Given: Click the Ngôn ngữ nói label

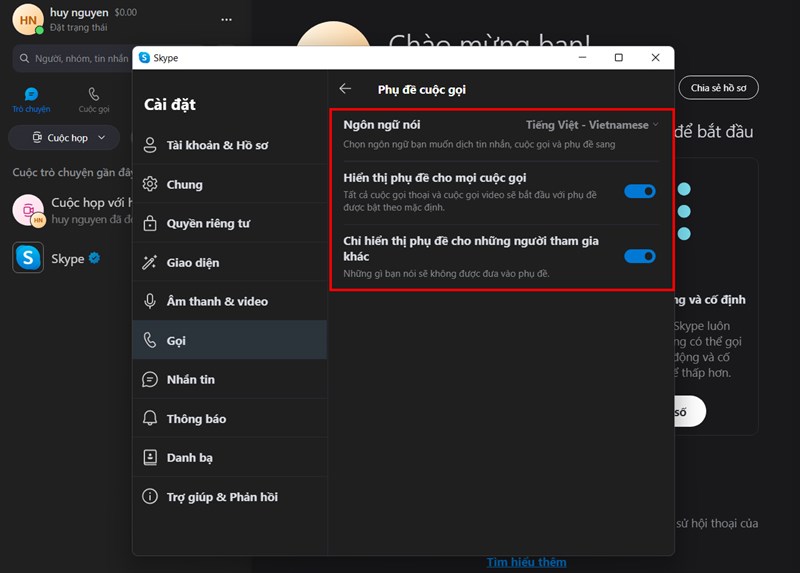Looking at the screenshot, I should coord(382,125).
